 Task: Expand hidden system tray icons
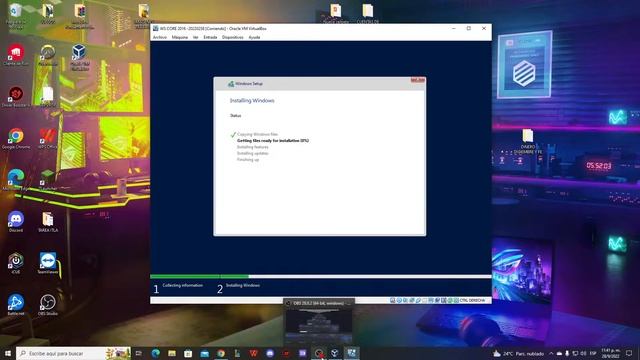(x=551, y=353)
